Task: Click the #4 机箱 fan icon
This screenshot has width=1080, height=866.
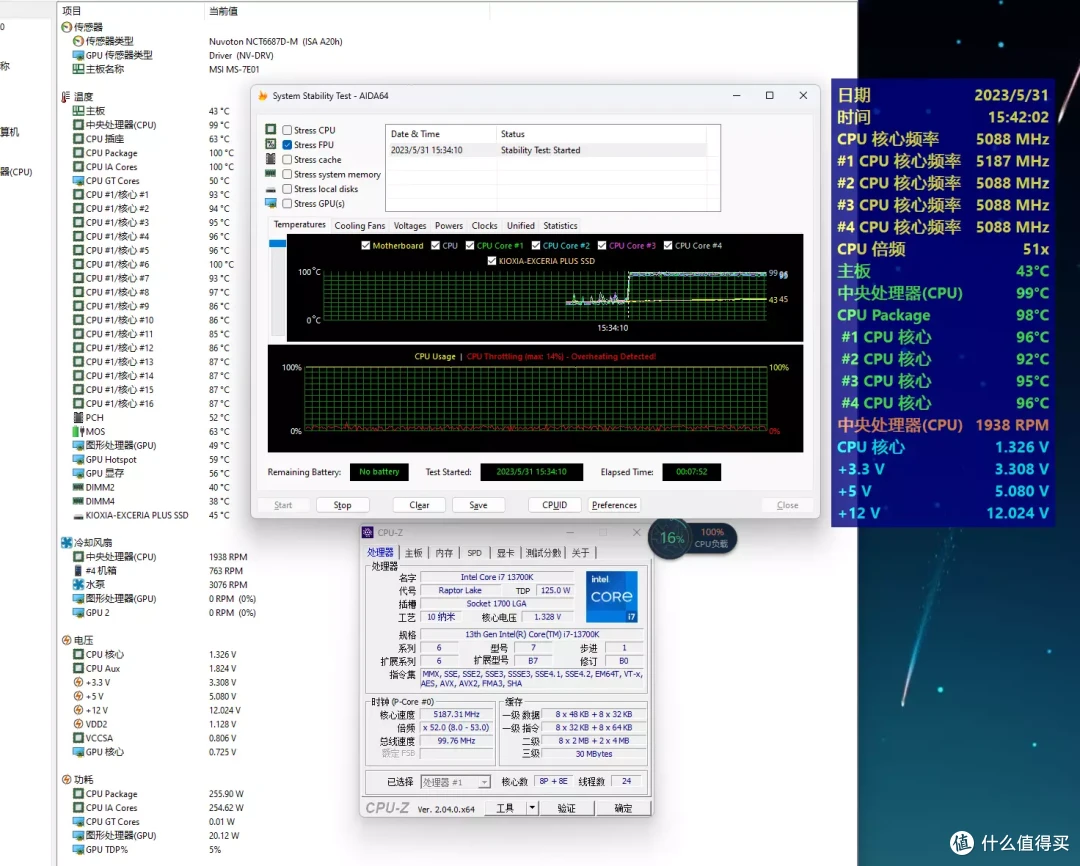Action: [x=78, y=570]
